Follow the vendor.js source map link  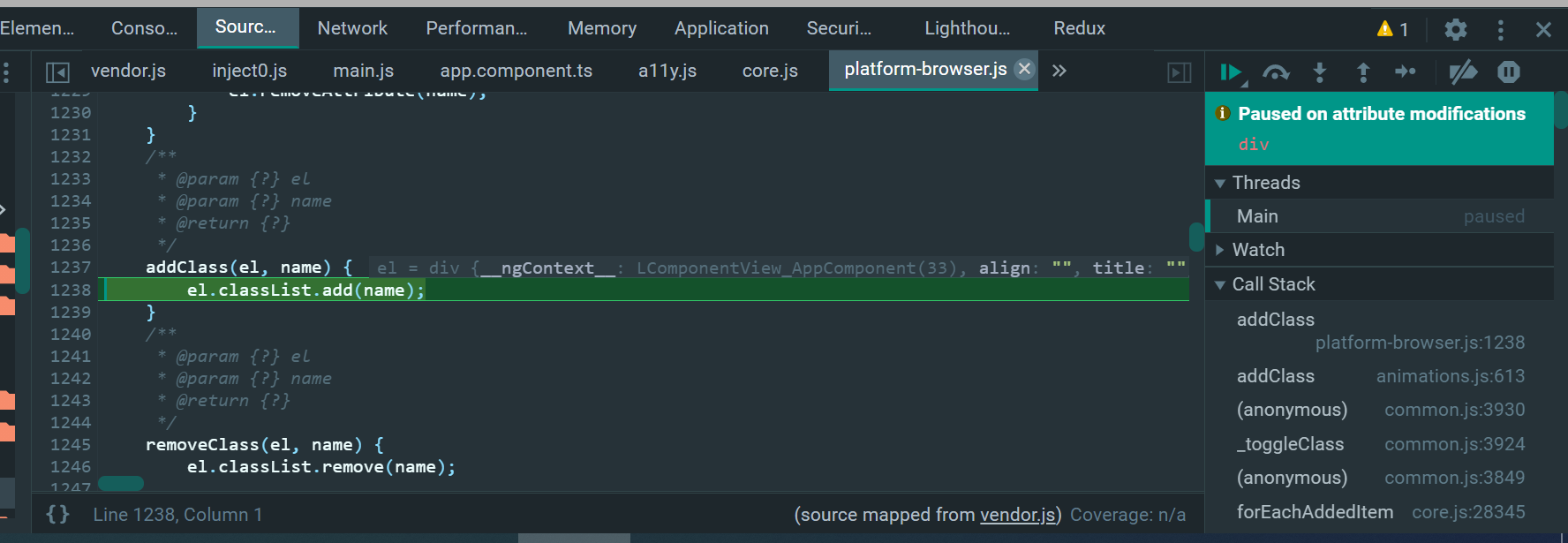click(1017, 515)
